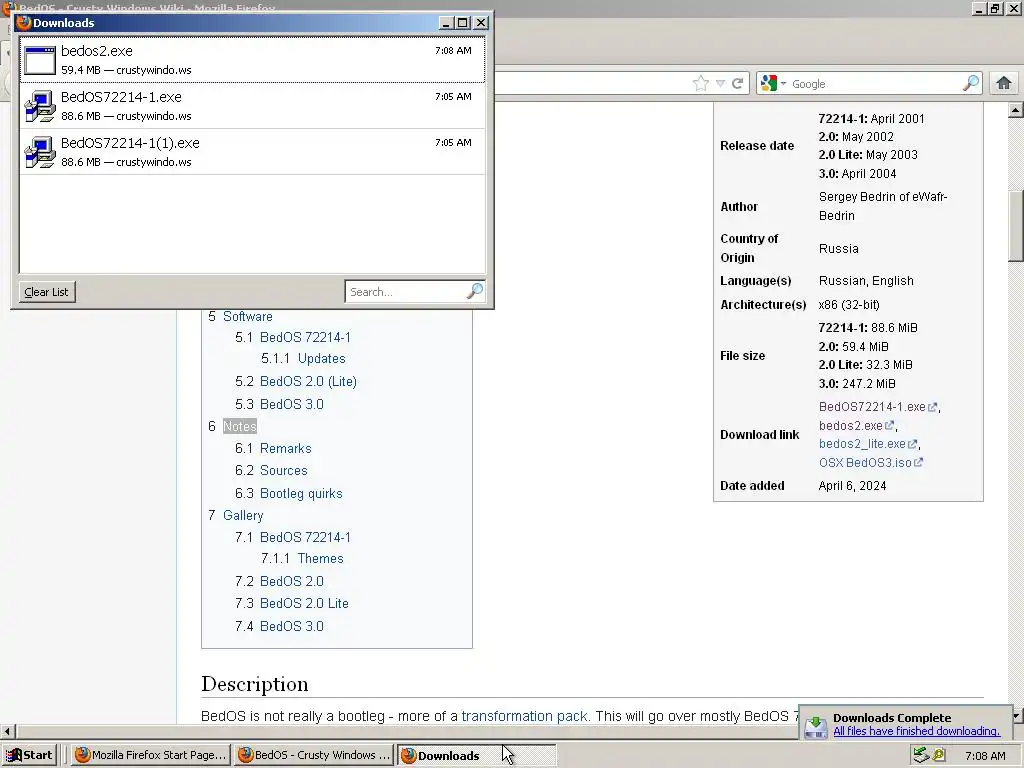Jump to contents 5.1.1 Updates
Image resolution: width=1024 pixels, height=768 pixels.
[x=321, y=359]
